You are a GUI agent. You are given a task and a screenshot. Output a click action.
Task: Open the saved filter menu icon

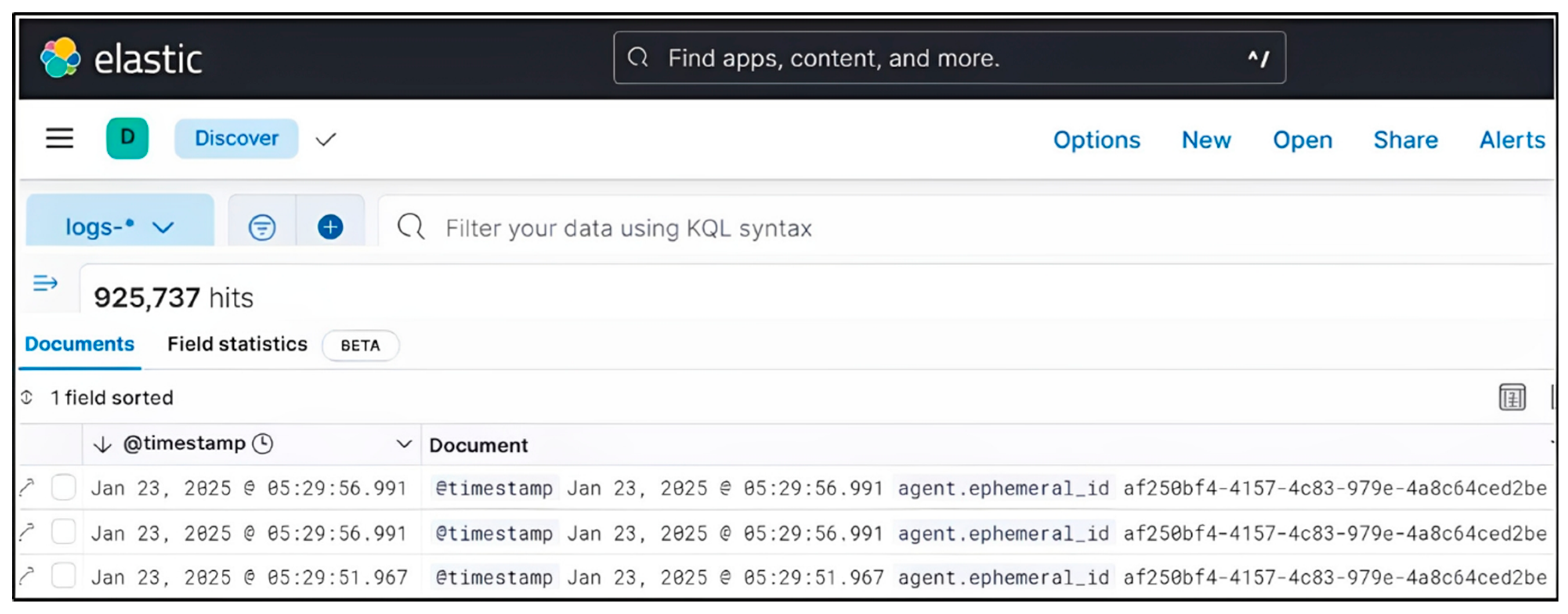pyautogui.click(x=262, y=228)
